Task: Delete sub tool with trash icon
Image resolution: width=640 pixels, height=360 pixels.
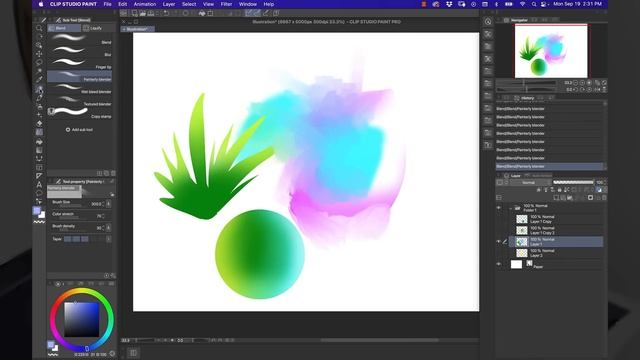Action: (113, 173)
